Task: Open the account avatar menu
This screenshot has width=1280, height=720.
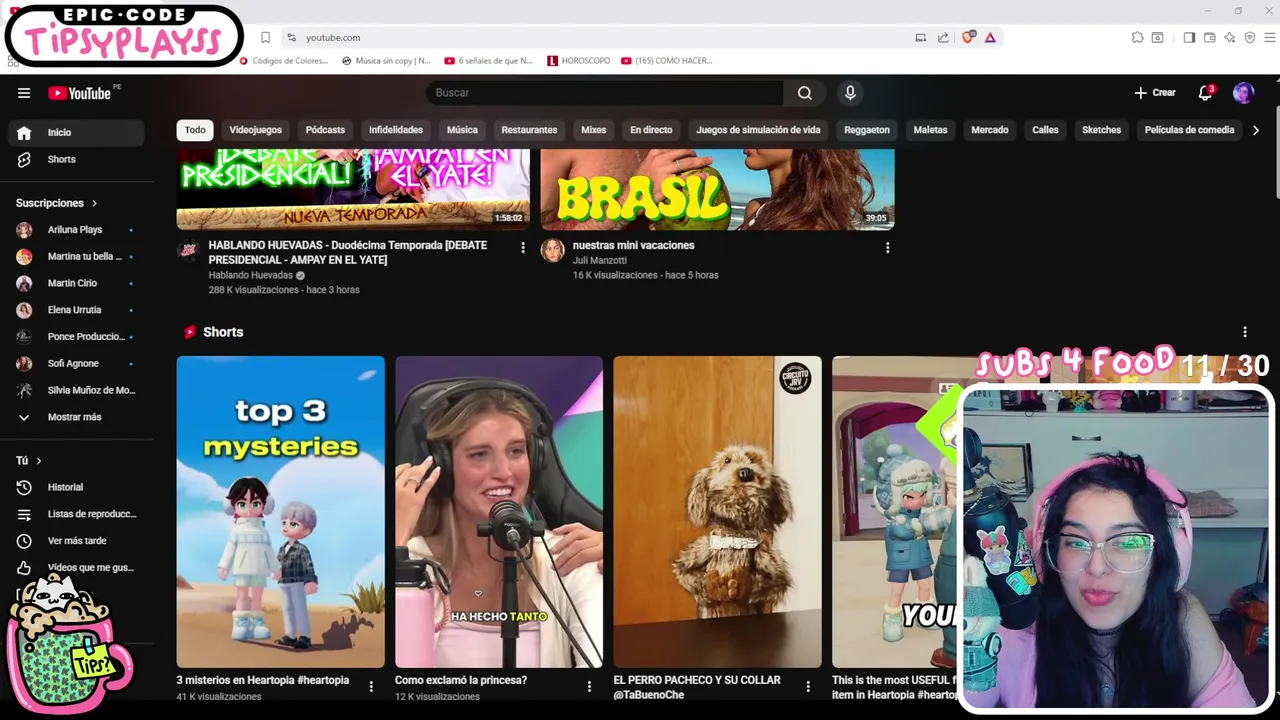Action: (x=1243, y=93)
